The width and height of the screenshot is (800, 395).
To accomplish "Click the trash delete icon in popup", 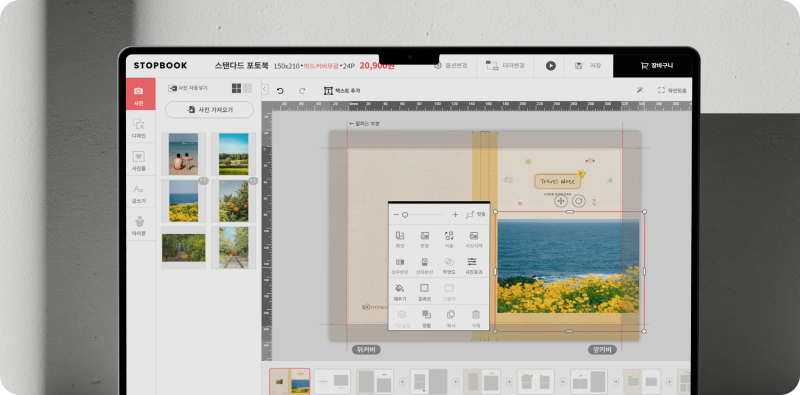I will point(476,314).
